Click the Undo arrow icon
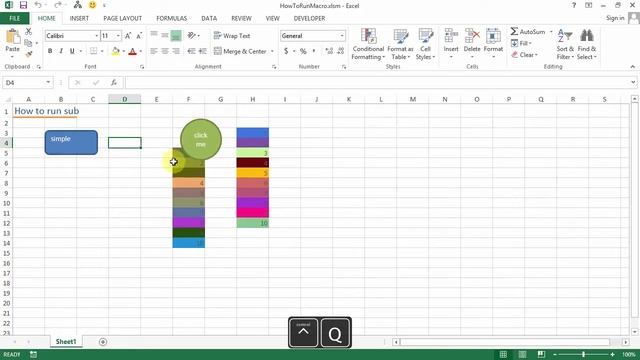The width and height of the screenshot is (640, 360). coord(38,5)
